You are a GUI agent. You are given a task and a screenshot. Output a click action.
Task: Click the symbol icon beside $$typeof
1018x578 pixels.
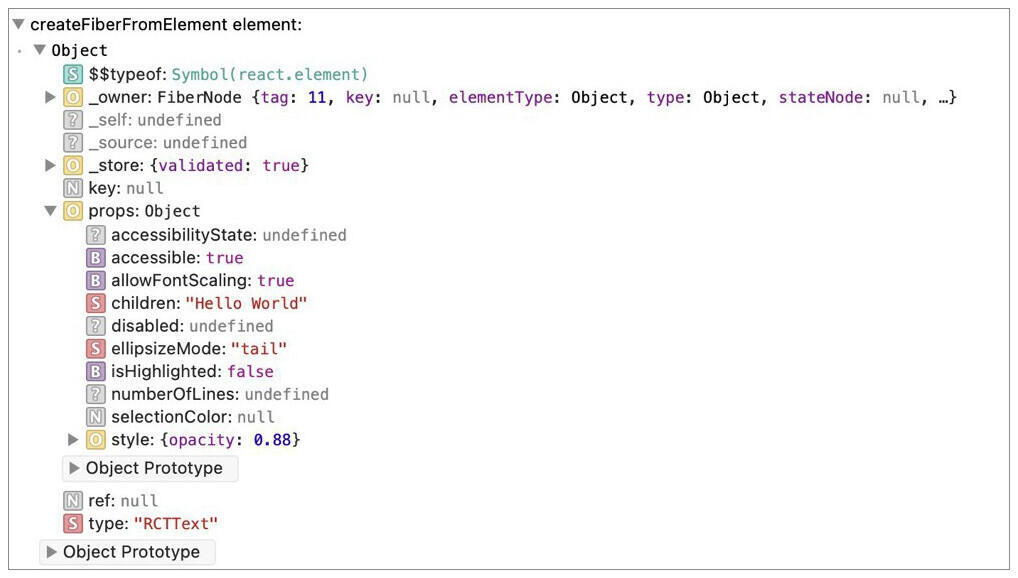pyautogui.click(x=73, y=75)
